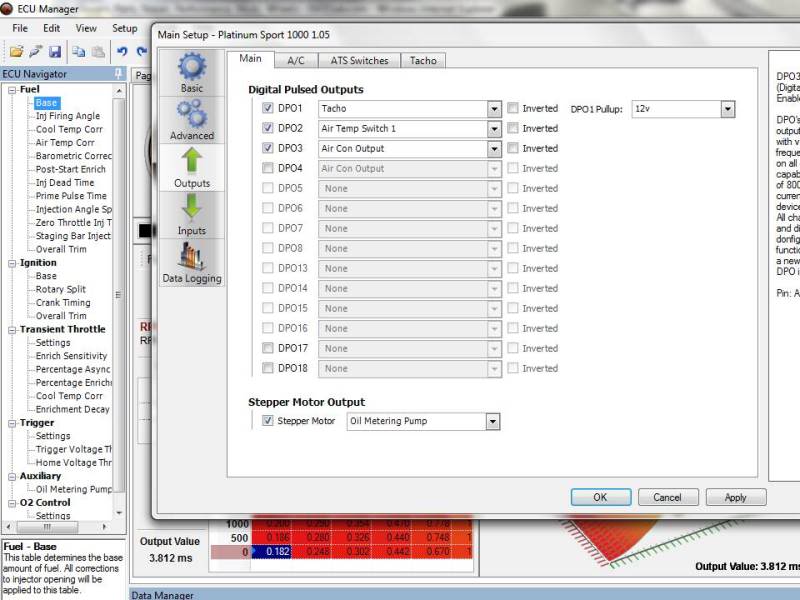
Task: Open the Edit menu
Action: (52, 28)
